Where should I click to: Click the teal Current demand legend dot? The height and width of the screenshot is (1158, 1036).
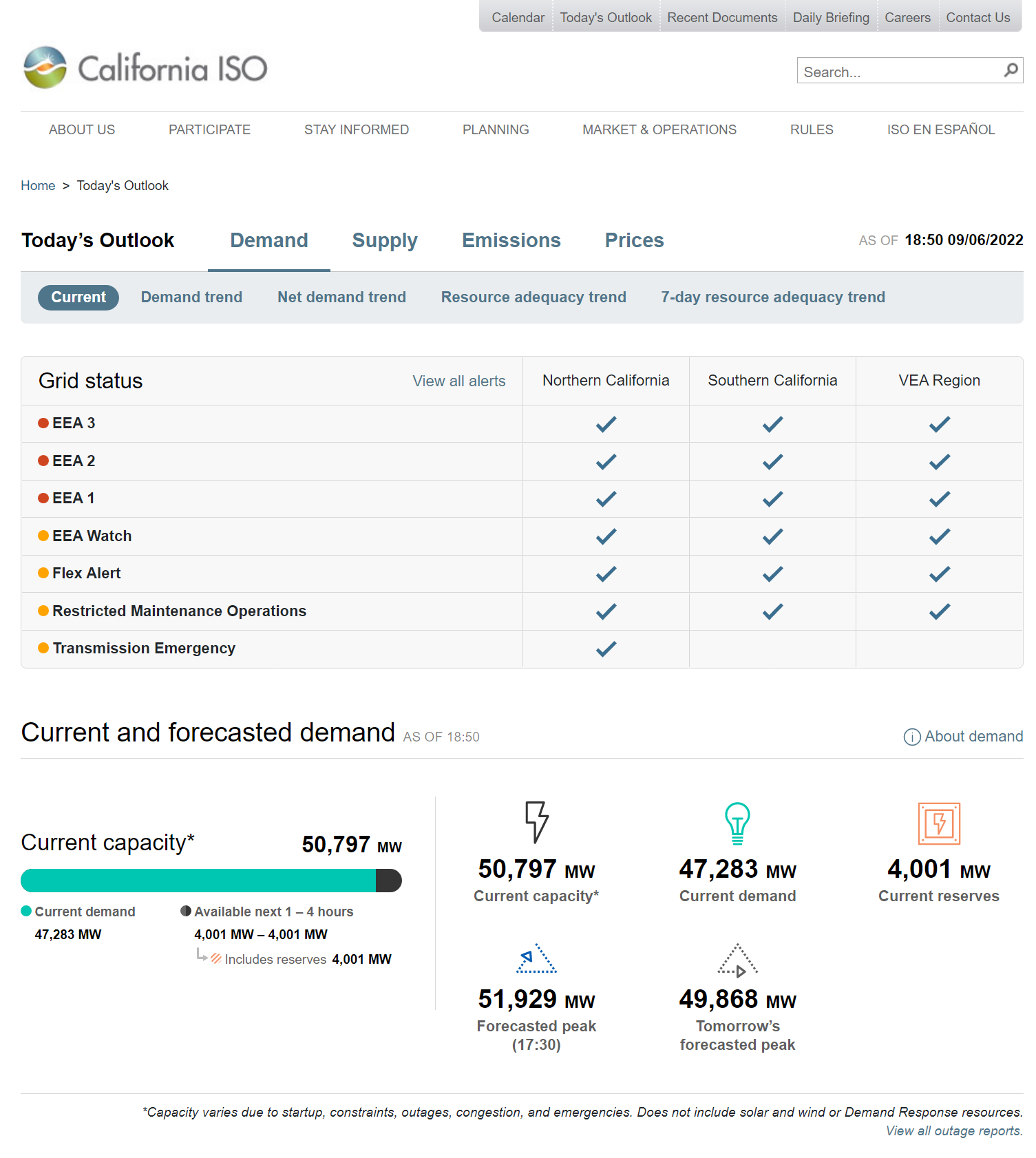click(x=26, y=911)
